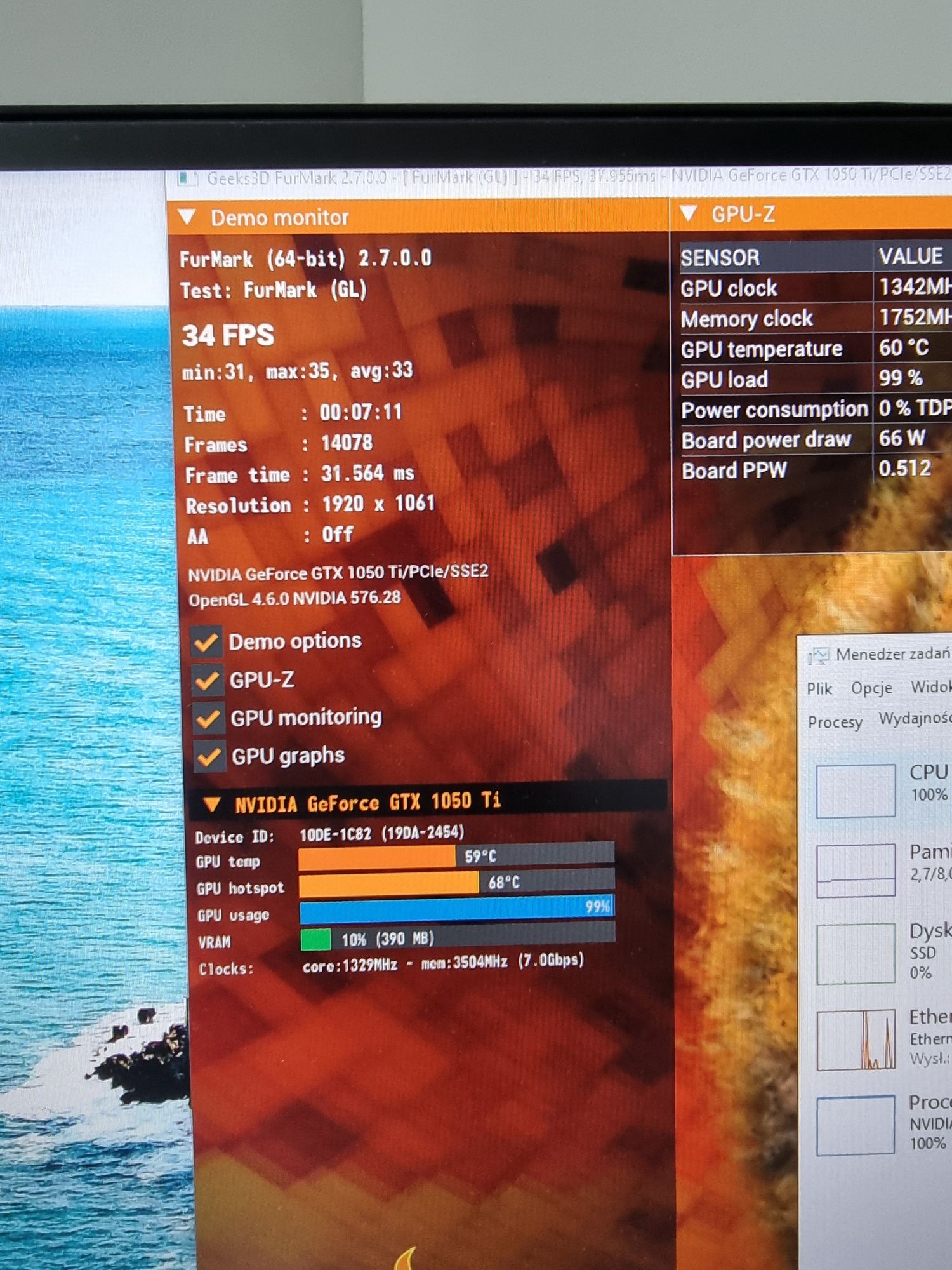Viewport: 952px width, 1270px height.
Task: Click the GPU temperature 60 °C row
Action: point(816,349)
